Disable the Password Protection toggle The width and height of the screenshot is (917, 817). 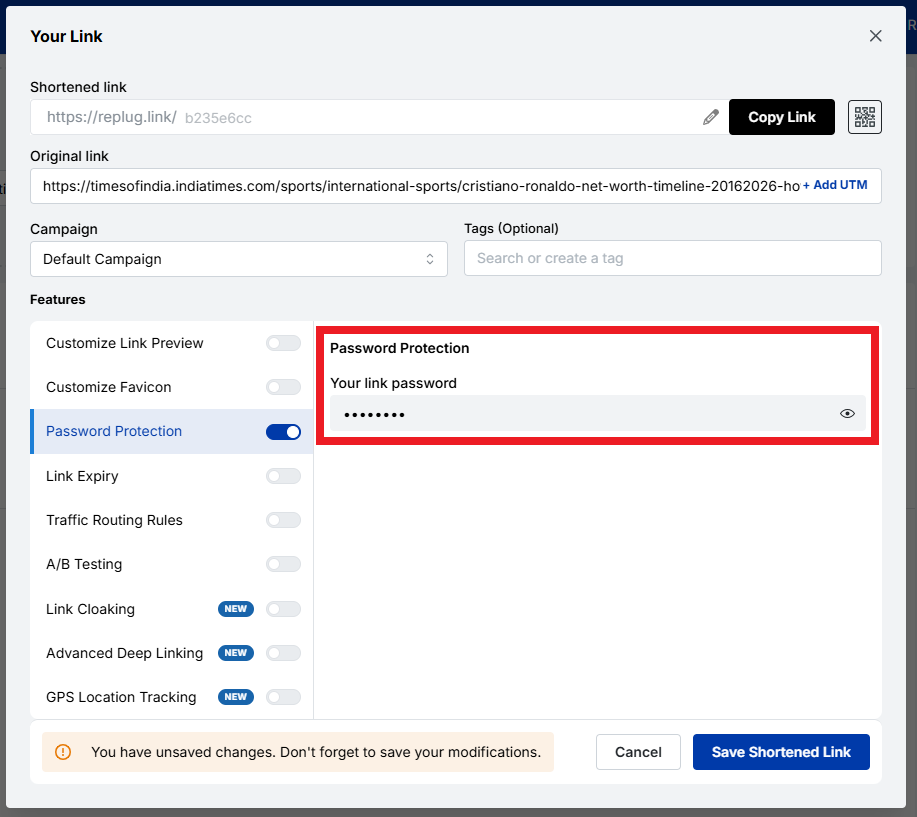click(x=283, y=431)
